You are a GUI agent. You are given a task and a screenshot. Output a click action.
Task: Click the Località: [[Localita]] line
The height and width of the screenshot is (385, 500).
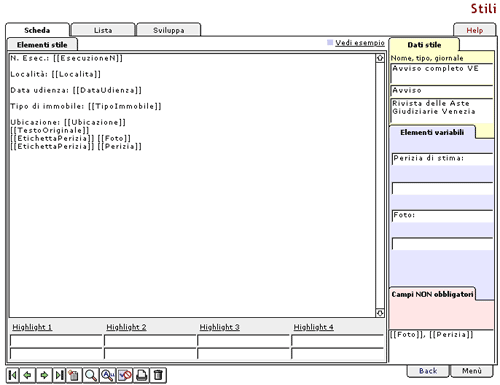tap(56, 74)
